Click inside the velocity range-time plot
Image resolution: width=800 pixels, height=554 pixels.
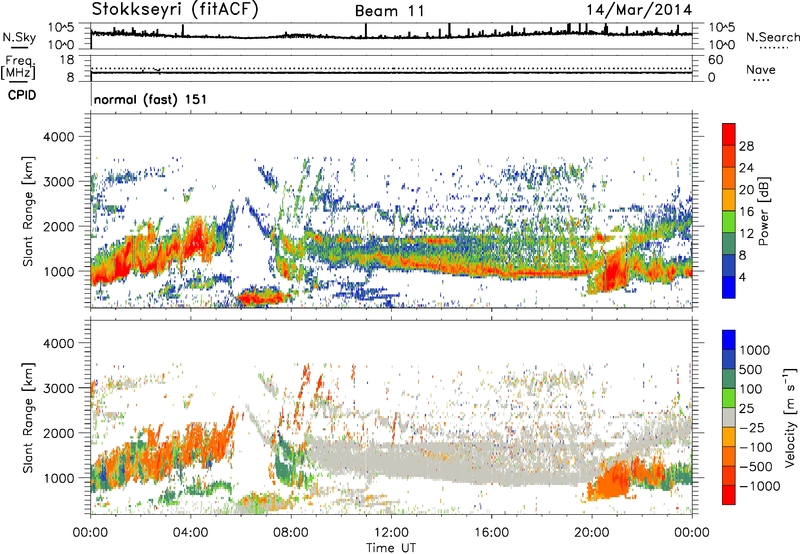click(391, 417)
